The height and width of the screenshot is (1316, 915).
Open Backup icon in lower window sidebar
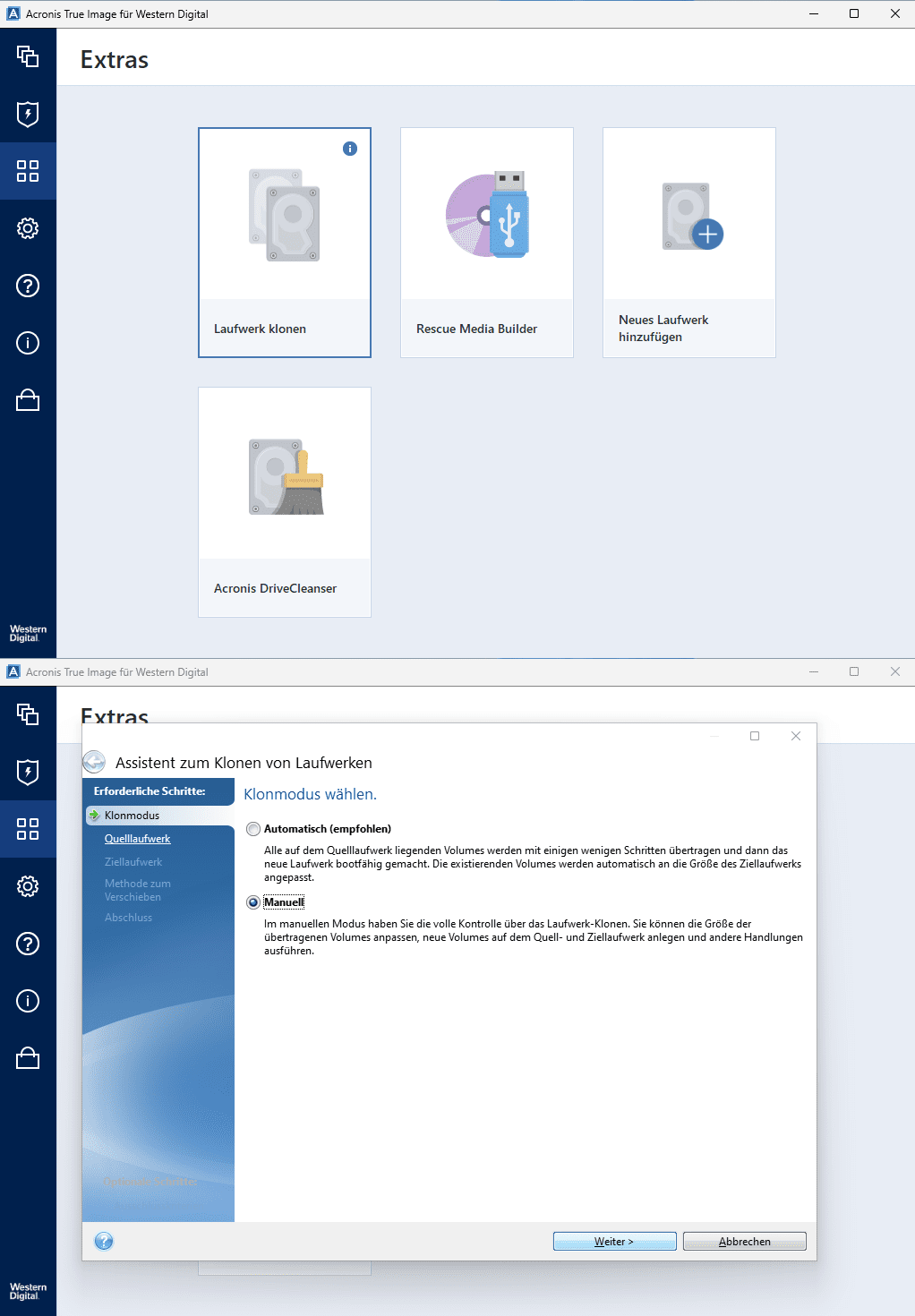click(28, 714)
